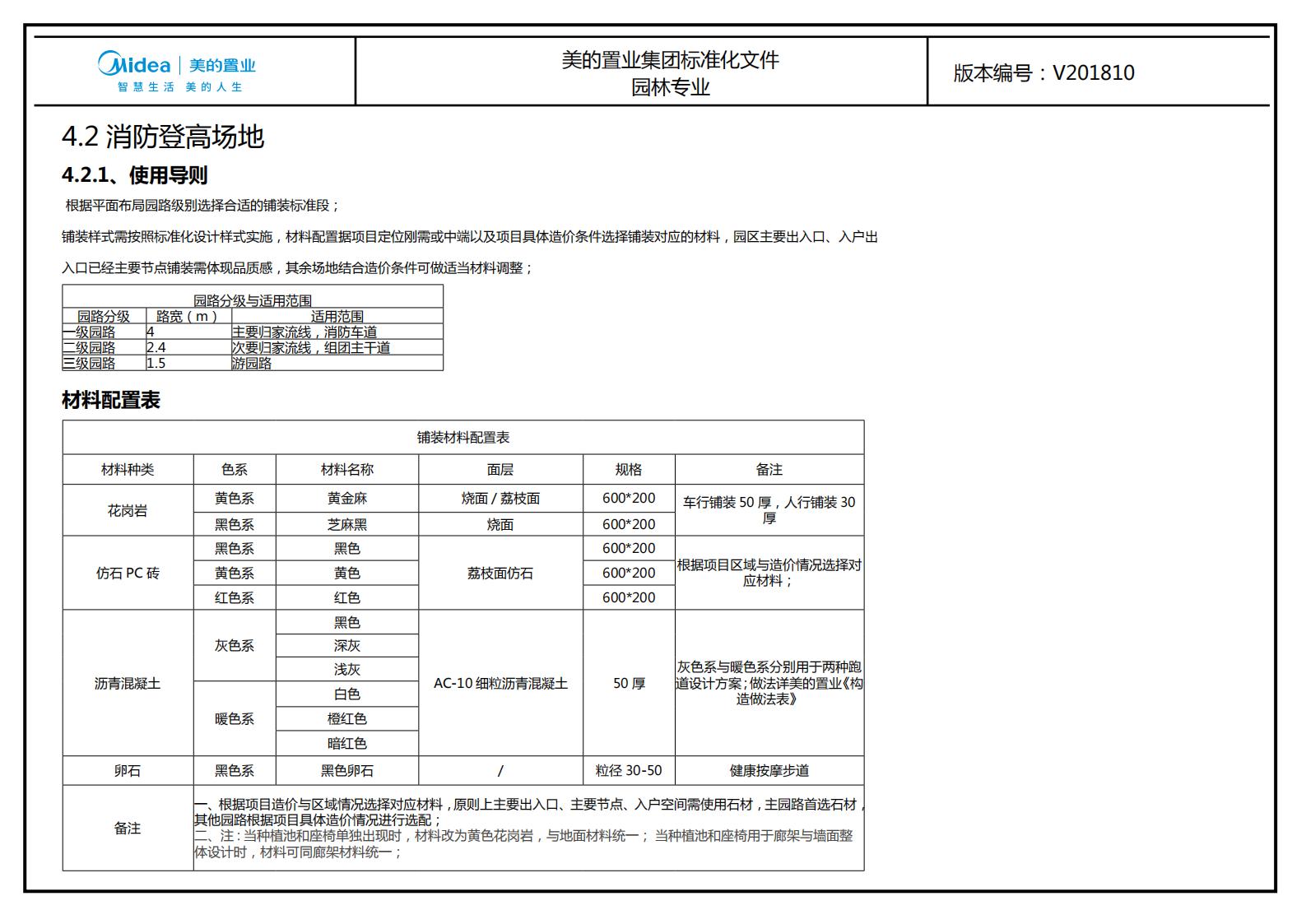Click the 黑色卵石 material name
Viewport: 1306px width, 924px height.
tap(347, 771)
